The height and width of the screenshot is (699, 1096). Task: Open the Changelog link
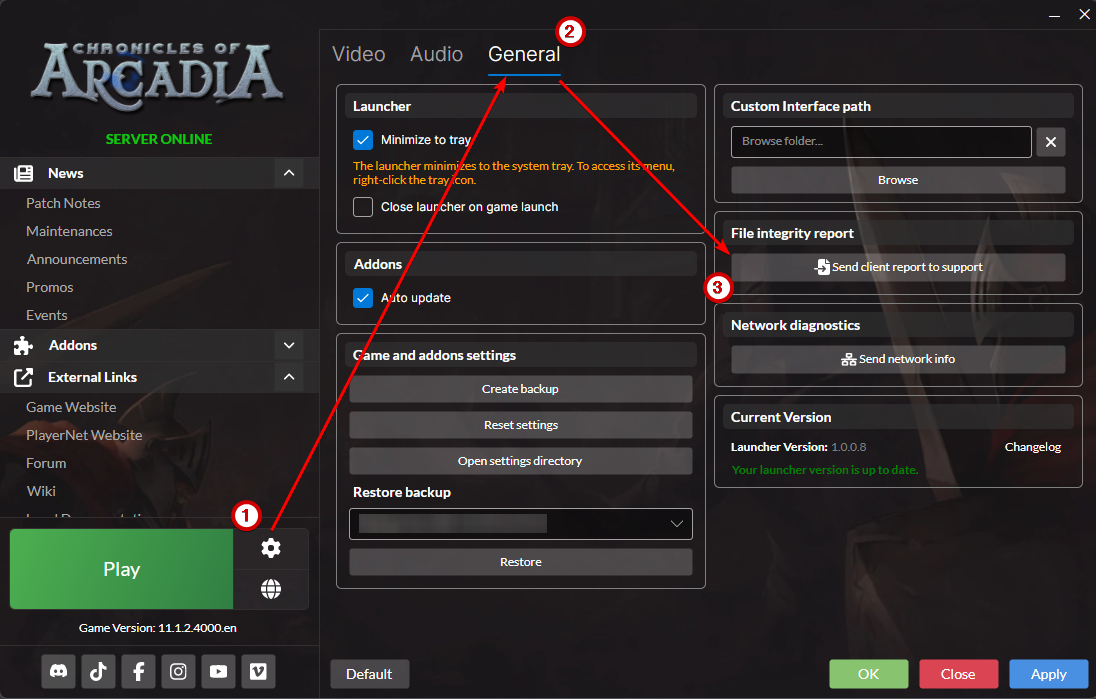coord(1032,447)
